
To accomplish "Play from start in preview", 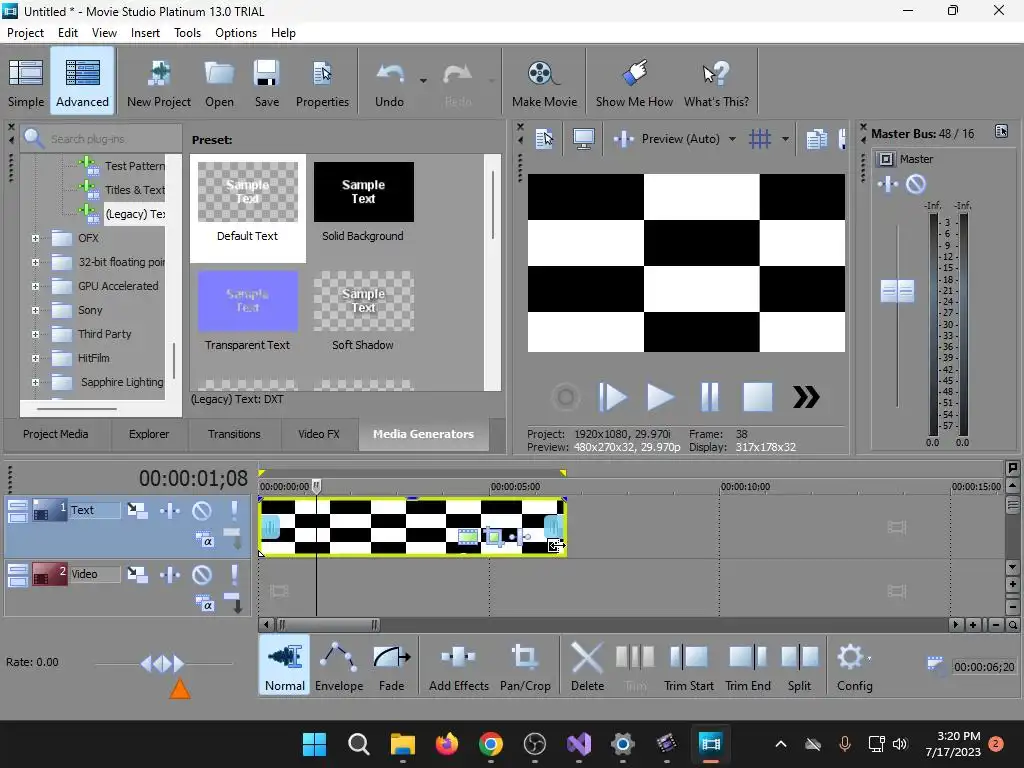I will [x=613, y=397].
